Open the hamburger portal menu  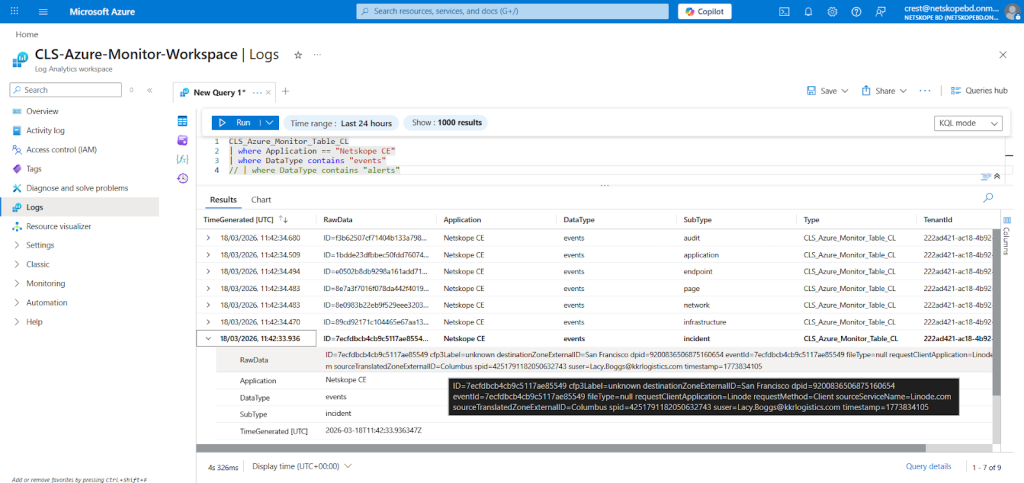tap(43, 11)
